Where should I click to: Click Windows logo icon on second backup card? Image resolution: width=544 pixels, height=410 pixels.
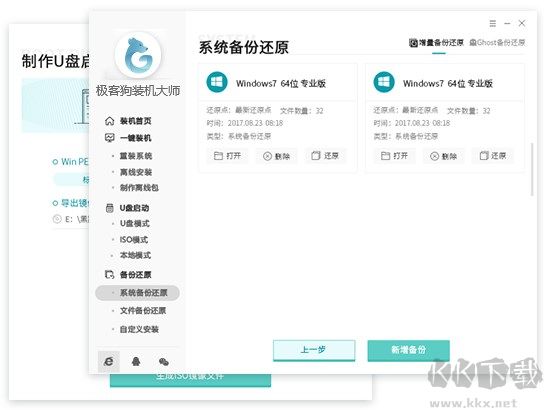click(384, 82)
